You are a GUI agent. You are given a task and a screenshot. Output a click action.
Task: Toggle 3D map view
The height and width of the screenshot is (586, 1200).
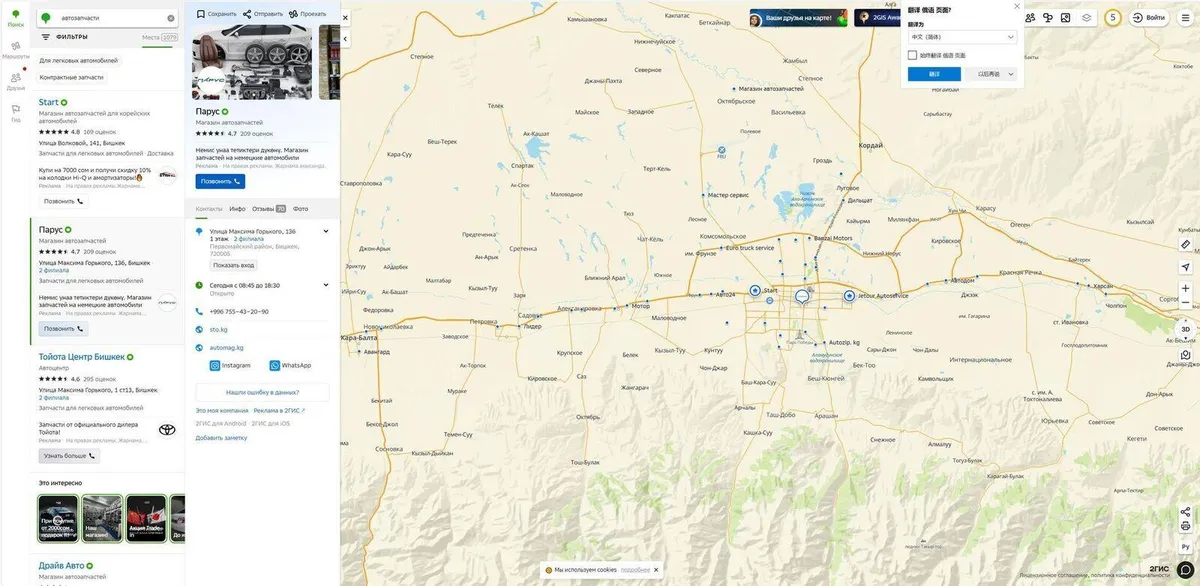(x=1185, y=329)
